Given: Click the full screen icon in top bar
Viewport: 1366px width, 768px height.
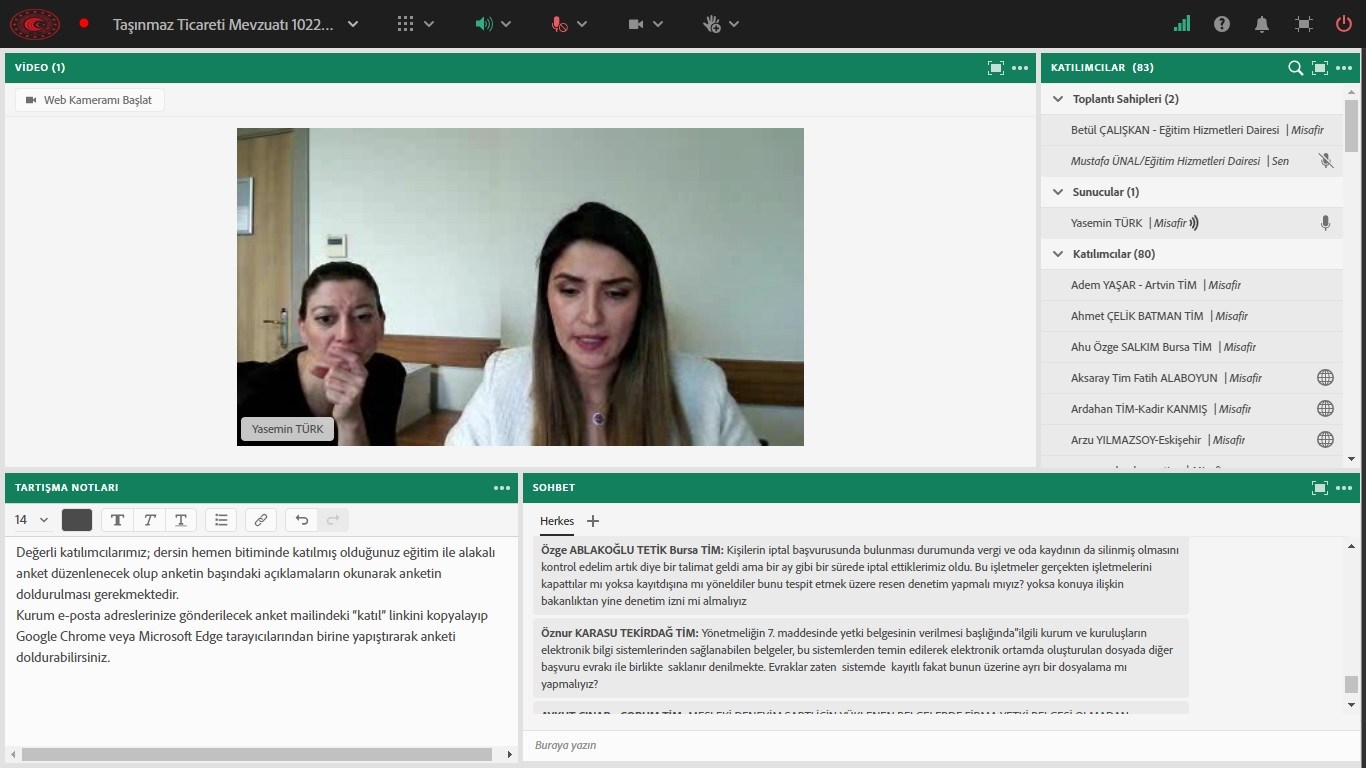Looking at the screenshot, I should [x=1303, y=24].
